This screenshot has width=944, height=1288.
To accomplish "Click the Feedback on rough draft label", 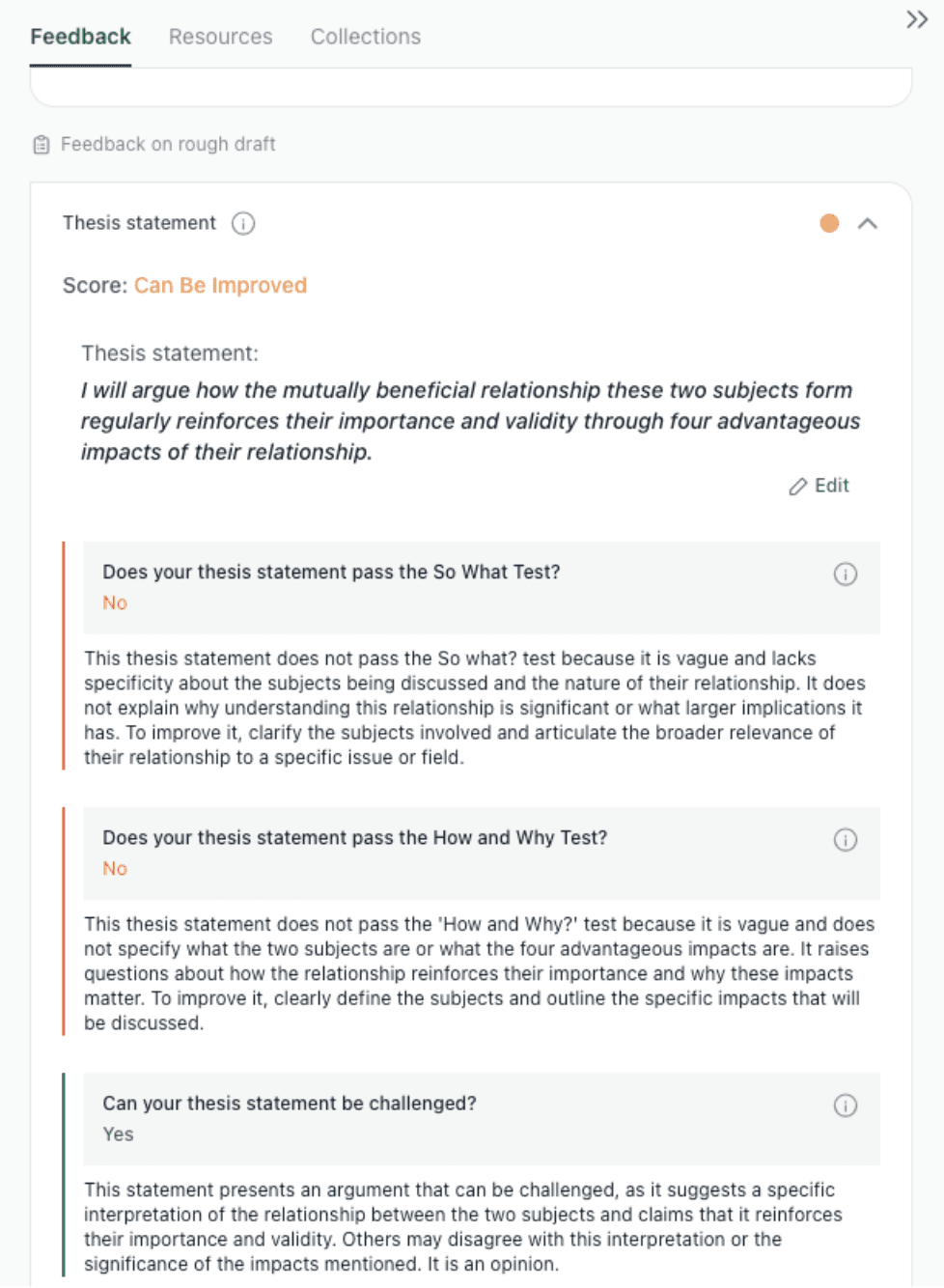I will click(x=168, y=145).
